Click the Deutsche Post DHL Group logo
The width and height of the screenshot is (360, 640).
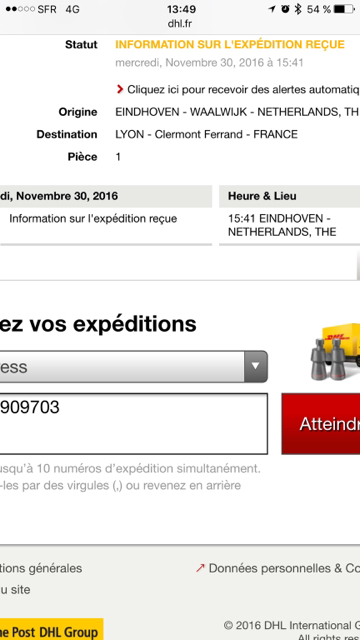(51, 630)
